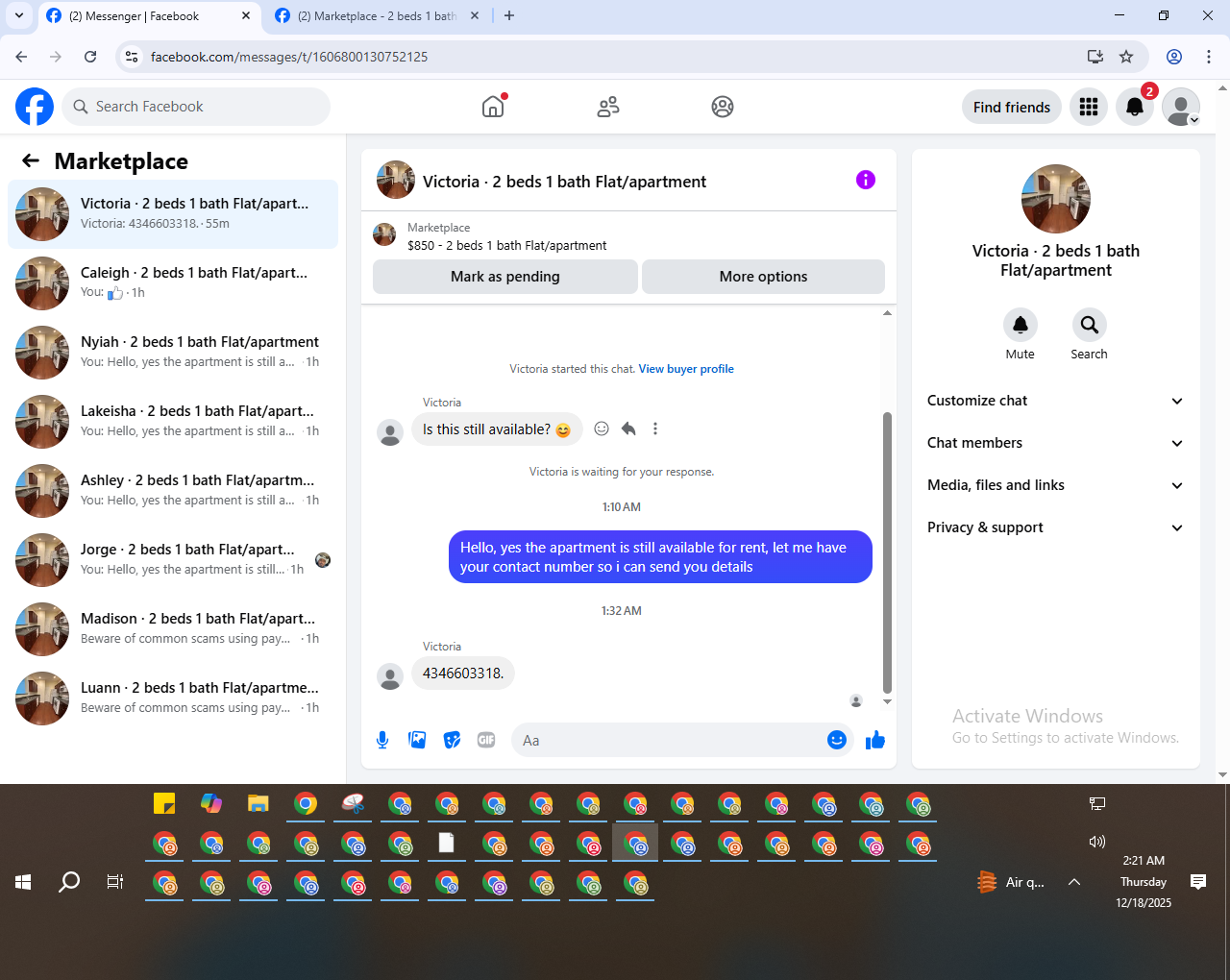Show hidden system tray icons

pos(1074,882)
